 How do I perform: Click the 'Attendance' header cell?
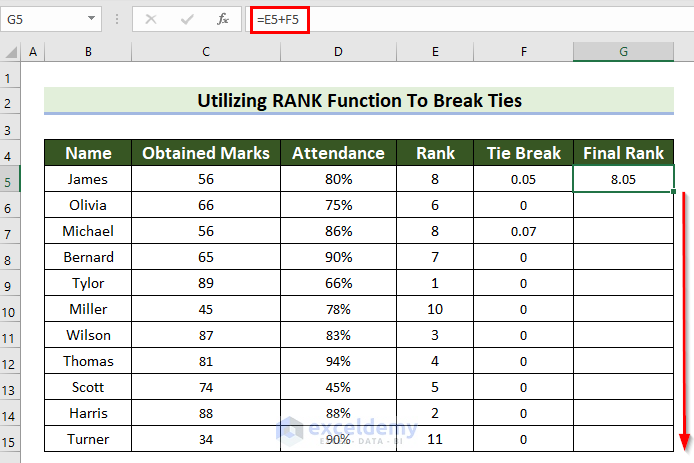[338, 153]
